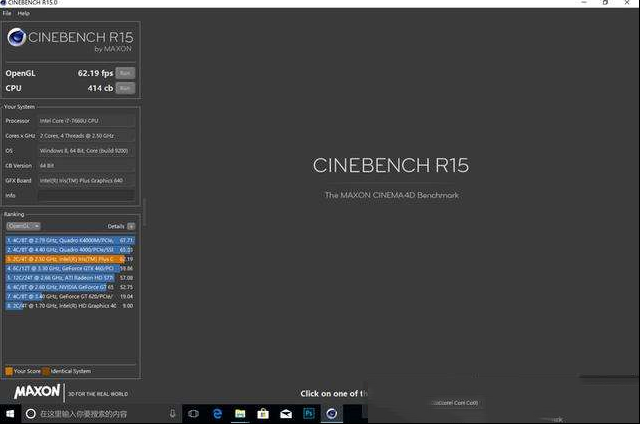Open Photoshop from taskbar
The width and height of the screenshot is (640, 424).
[x=309, y=414]
